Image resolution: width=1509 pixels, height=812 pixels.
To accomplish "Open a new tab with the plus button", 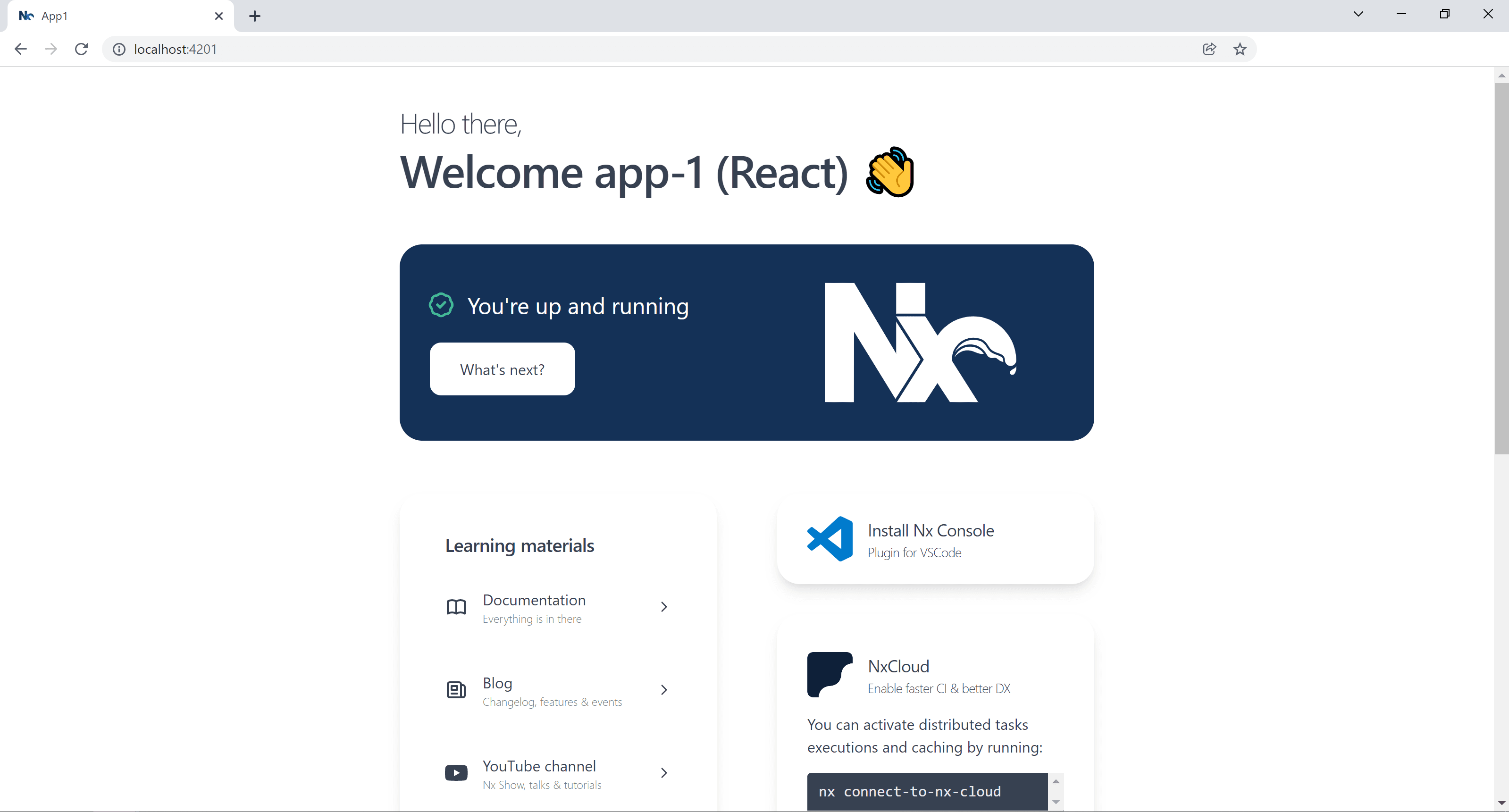I will (254, 16).
